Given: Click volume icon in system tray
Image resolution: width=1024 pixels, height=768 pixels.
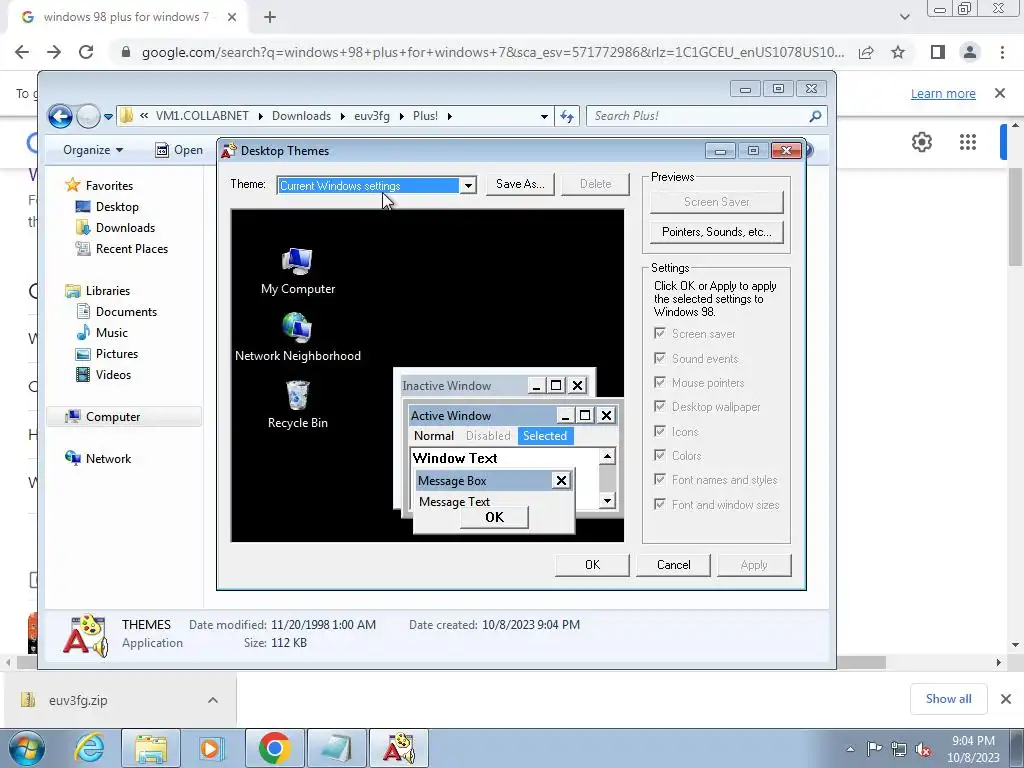Looking at the screenshot, I should [x=923, y=749].
